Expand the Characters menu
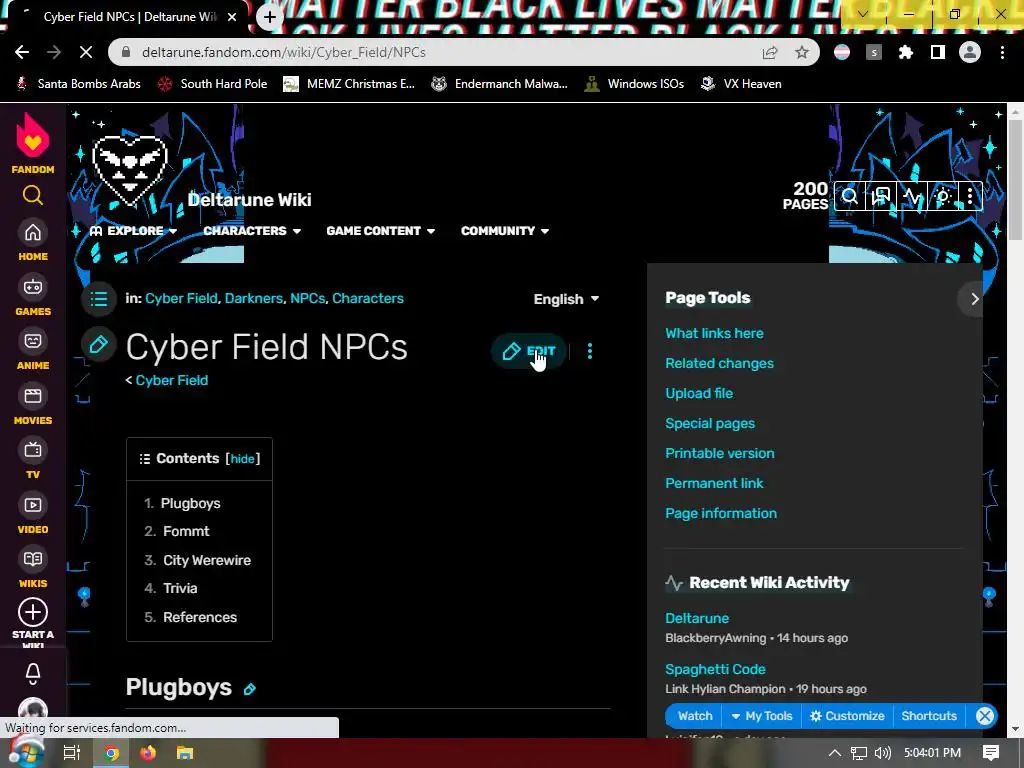 252,231
